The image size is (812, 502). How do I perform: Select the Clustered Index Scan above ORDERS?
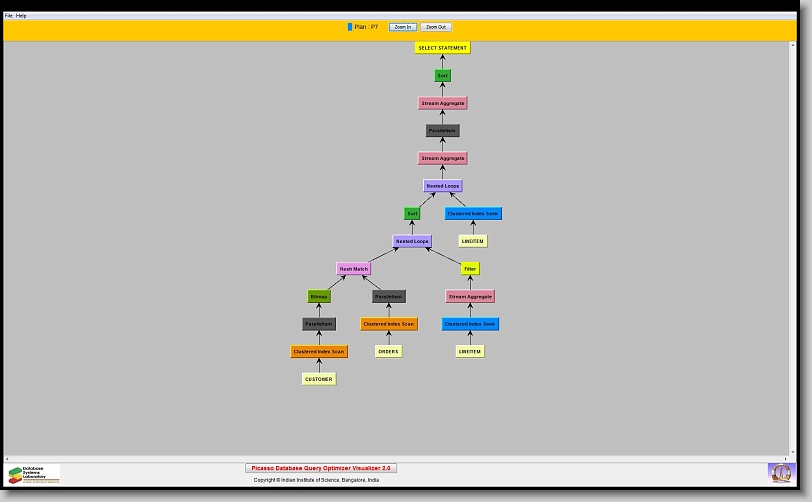click(389, 324)
